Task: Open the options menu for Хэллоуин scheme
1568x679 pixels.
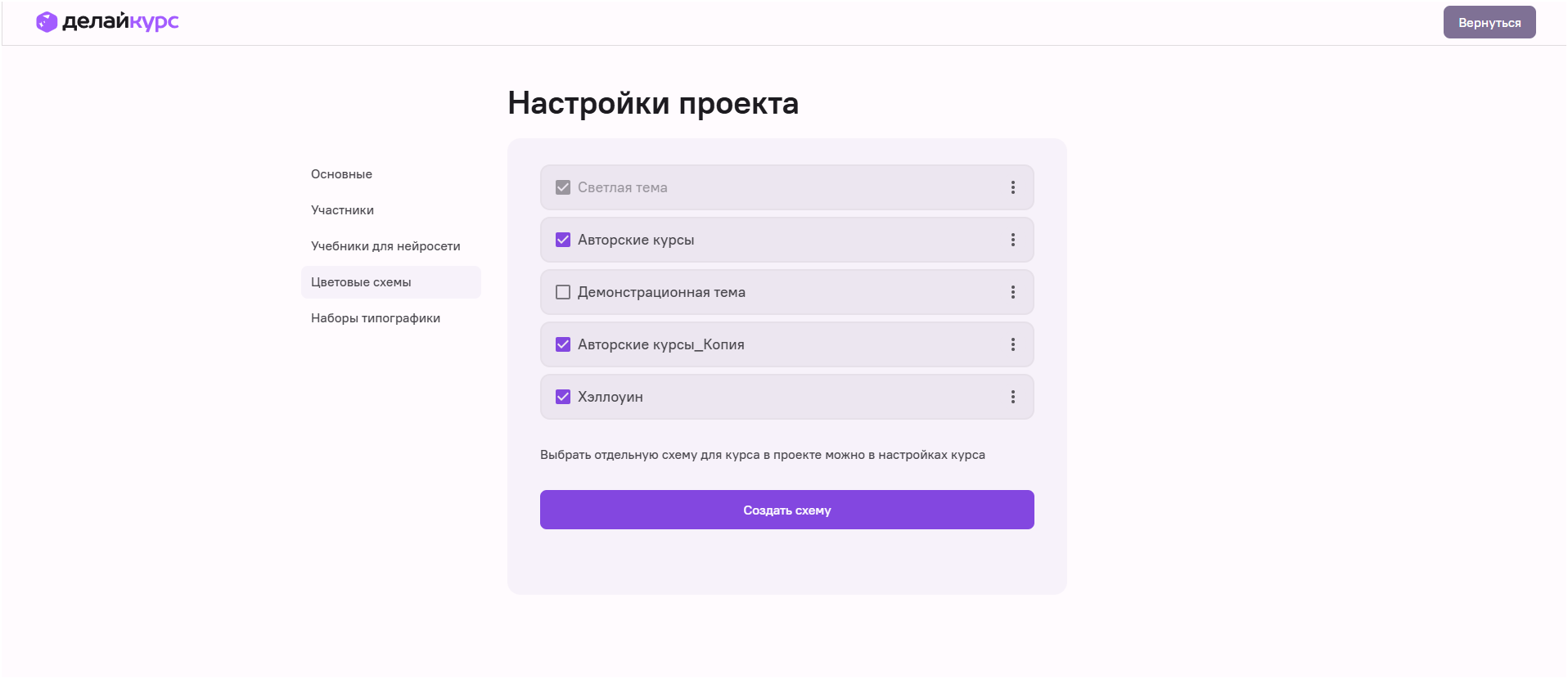Action: coord(1013,397)
